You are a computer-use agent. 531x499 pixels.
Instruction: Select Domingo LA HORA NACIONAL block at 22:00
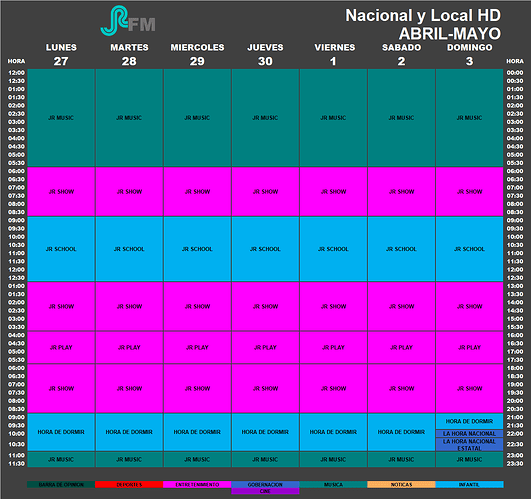[x=469, y=433]
